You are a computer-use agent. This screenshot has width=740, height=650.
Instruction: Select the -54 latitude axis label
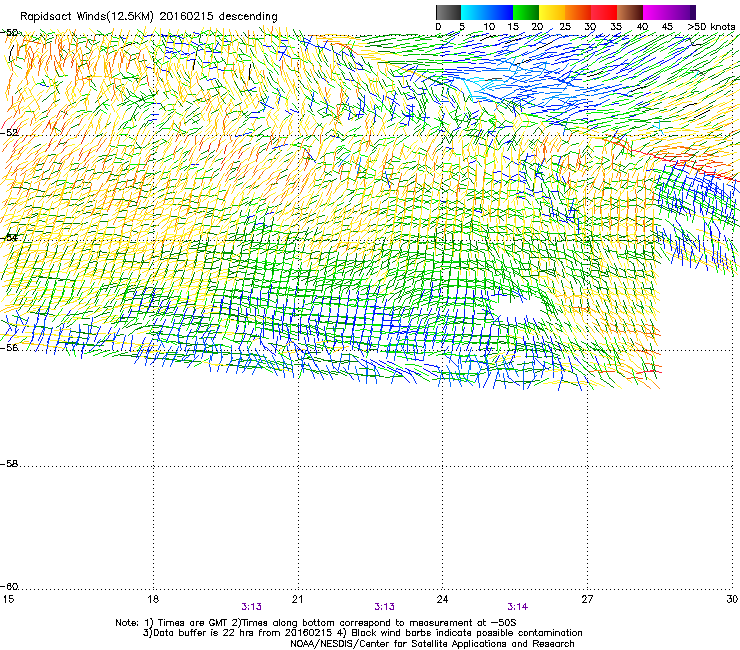[x=9, y=237]
